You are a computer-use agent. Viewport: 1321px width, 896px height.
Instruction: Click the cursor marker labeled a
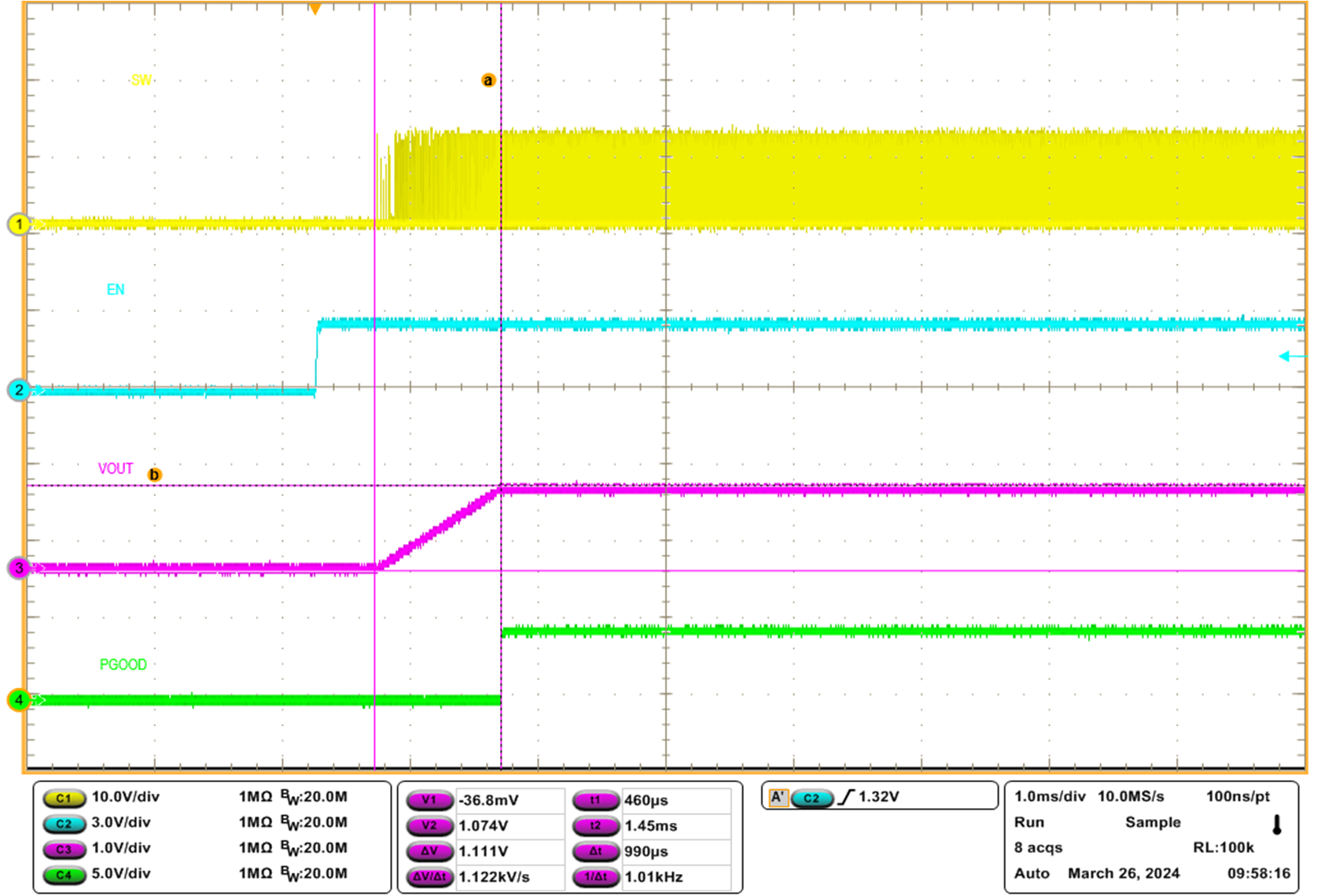click(488, 80)
